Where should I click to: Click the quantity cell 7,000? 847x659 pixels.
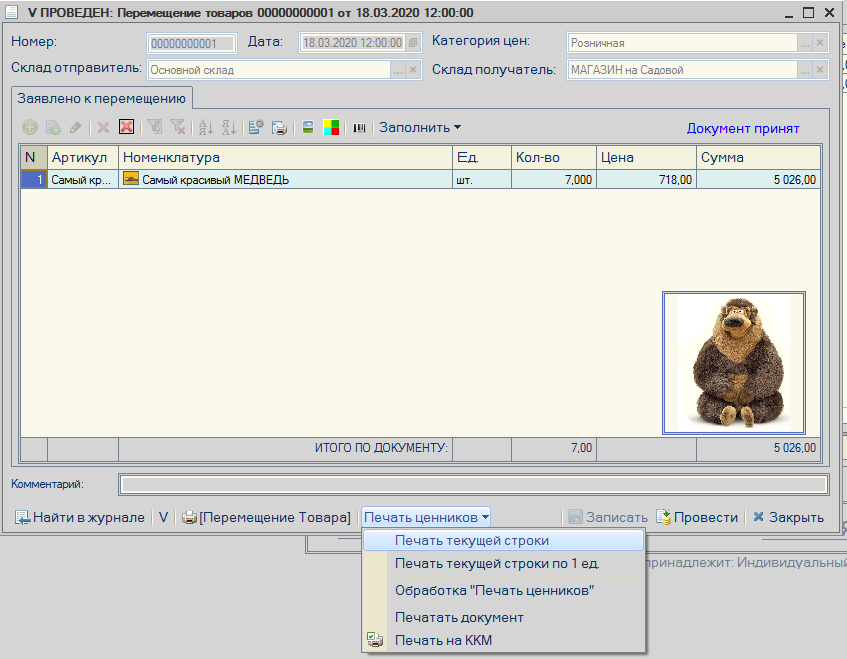click(x=554, y=179)
